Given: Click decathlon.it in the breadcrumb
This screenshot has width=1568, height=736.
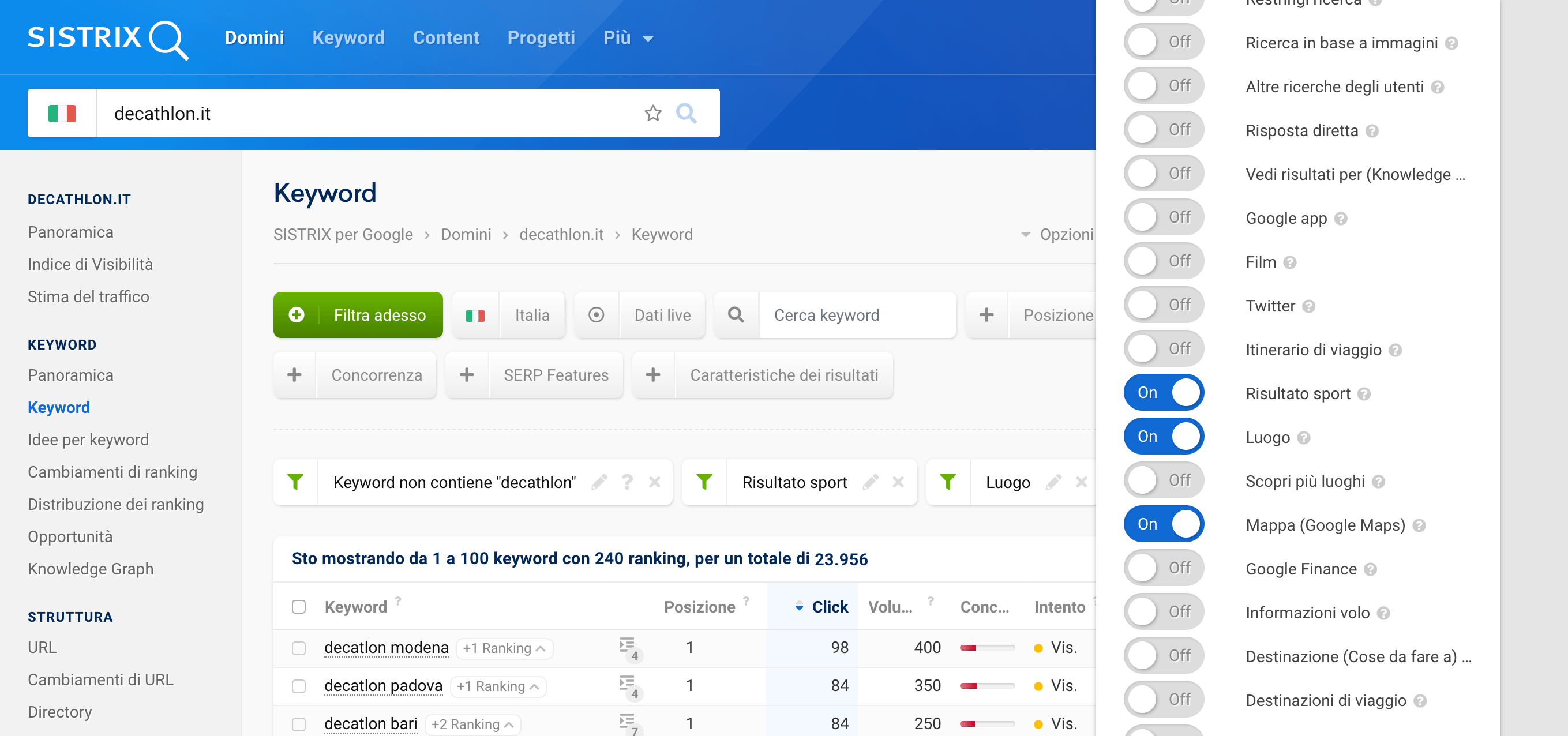Looking at the screenshot, I should pyautogui.click(x=561, y=234).
